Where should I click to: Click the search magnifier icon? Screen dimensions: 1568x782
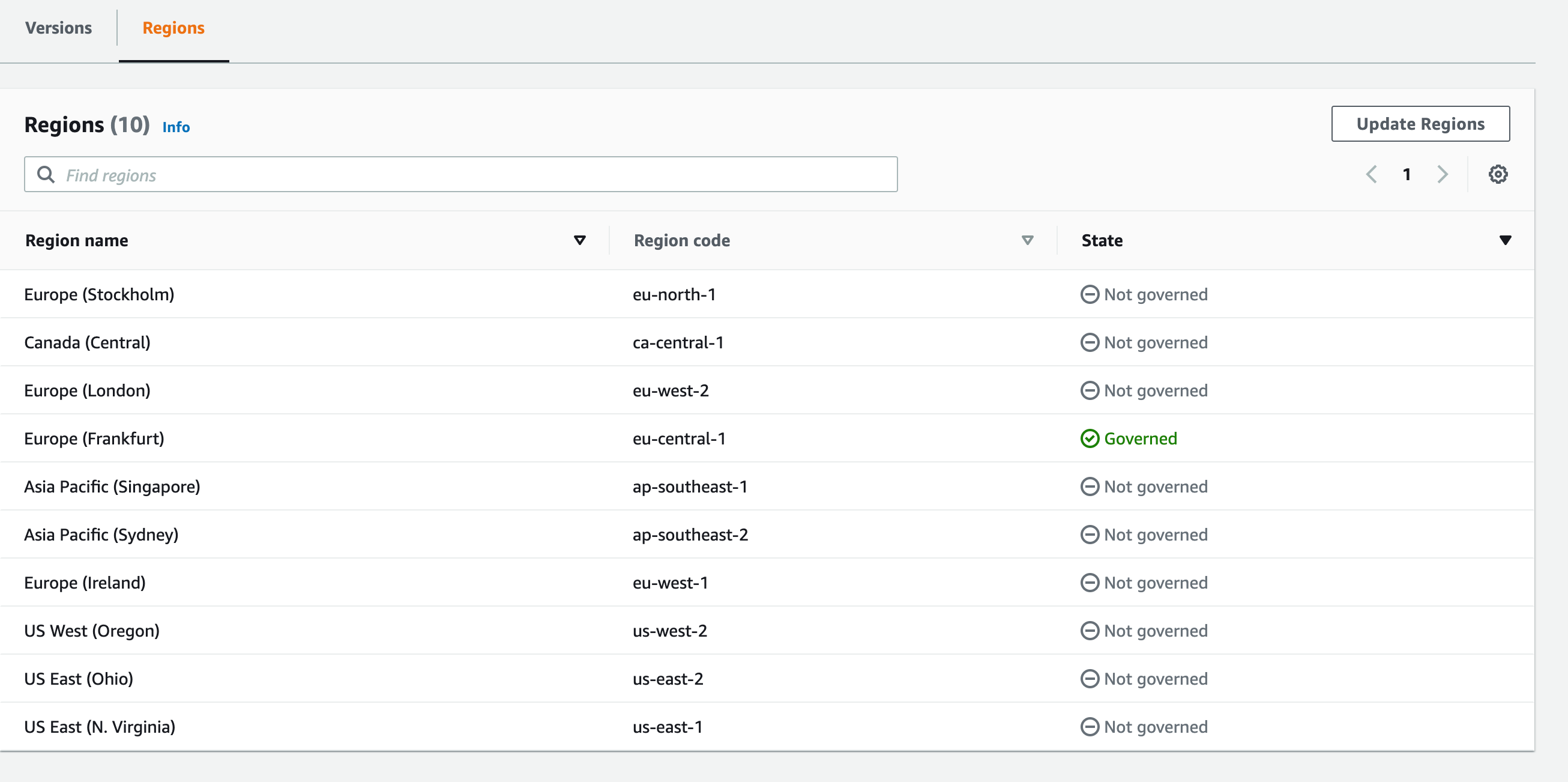[46, 175]
